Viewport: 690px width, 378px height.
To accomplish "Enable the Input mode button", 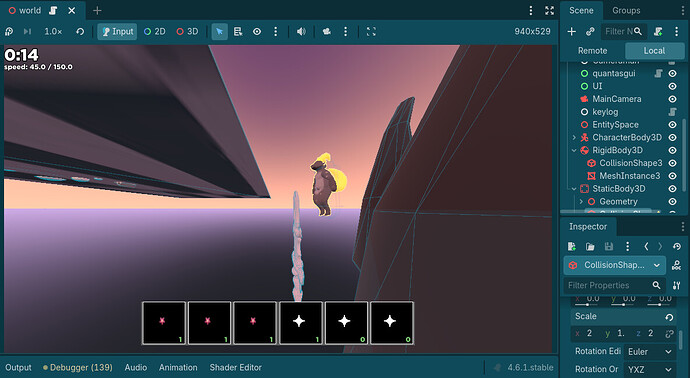I will click(117, 32).
